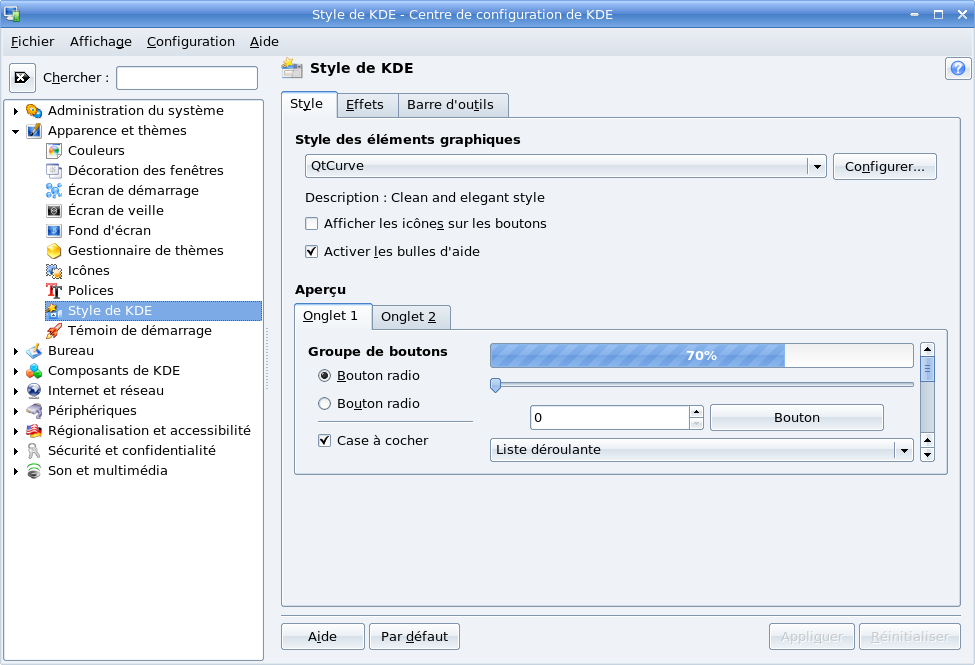975x665 pixels.
Task: Click the Apparence et thèmes icon
Action: tap(34, 131)
